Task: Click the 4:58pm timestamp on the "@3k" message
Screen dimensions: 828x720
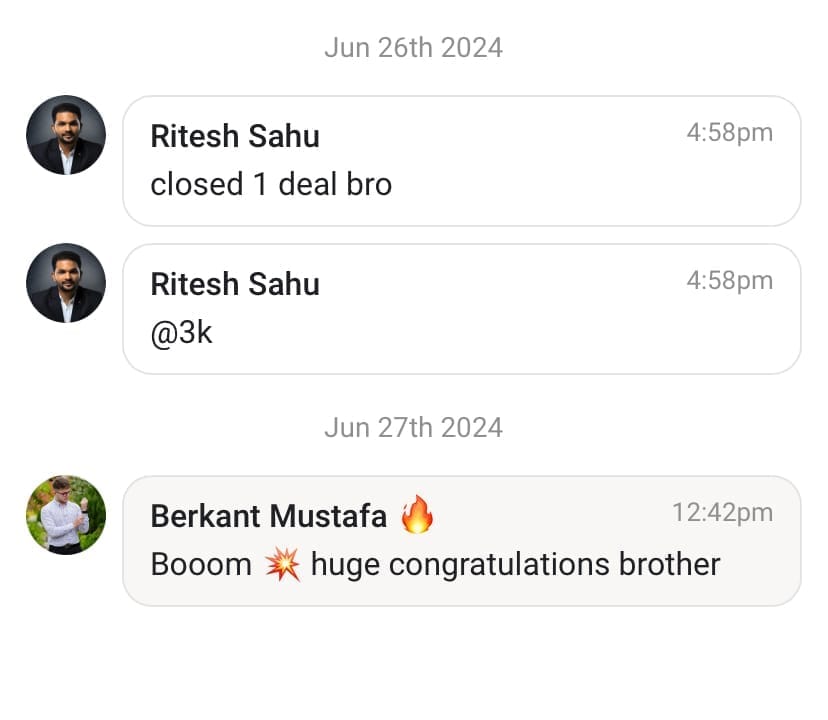Action: 729,281
